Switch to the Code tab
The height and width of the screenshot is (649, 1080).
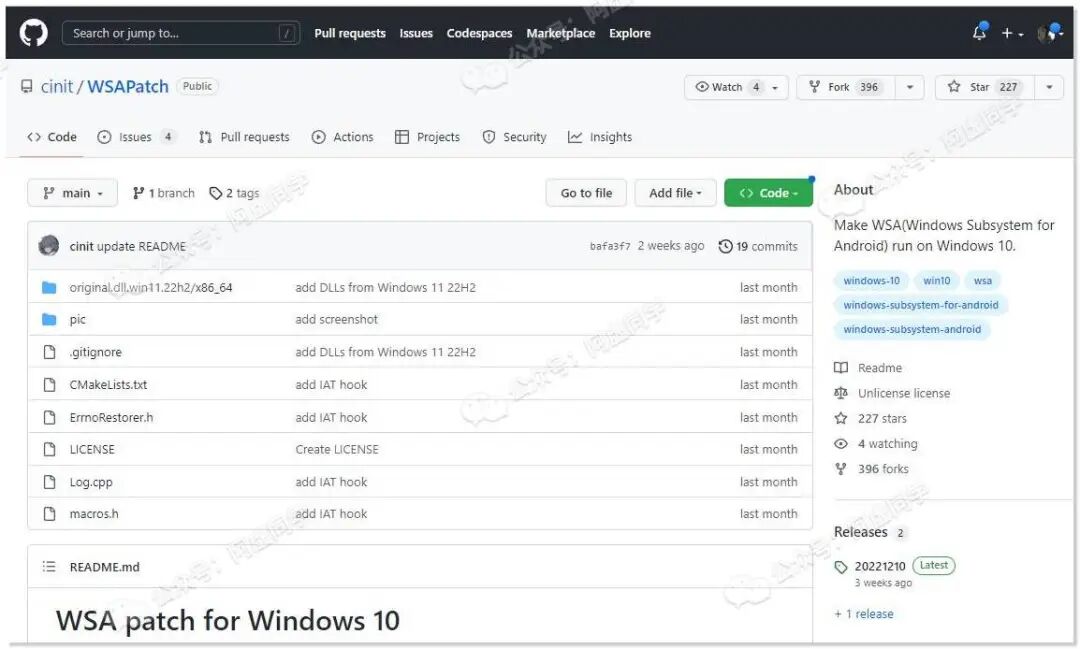(x=52, y=137)
